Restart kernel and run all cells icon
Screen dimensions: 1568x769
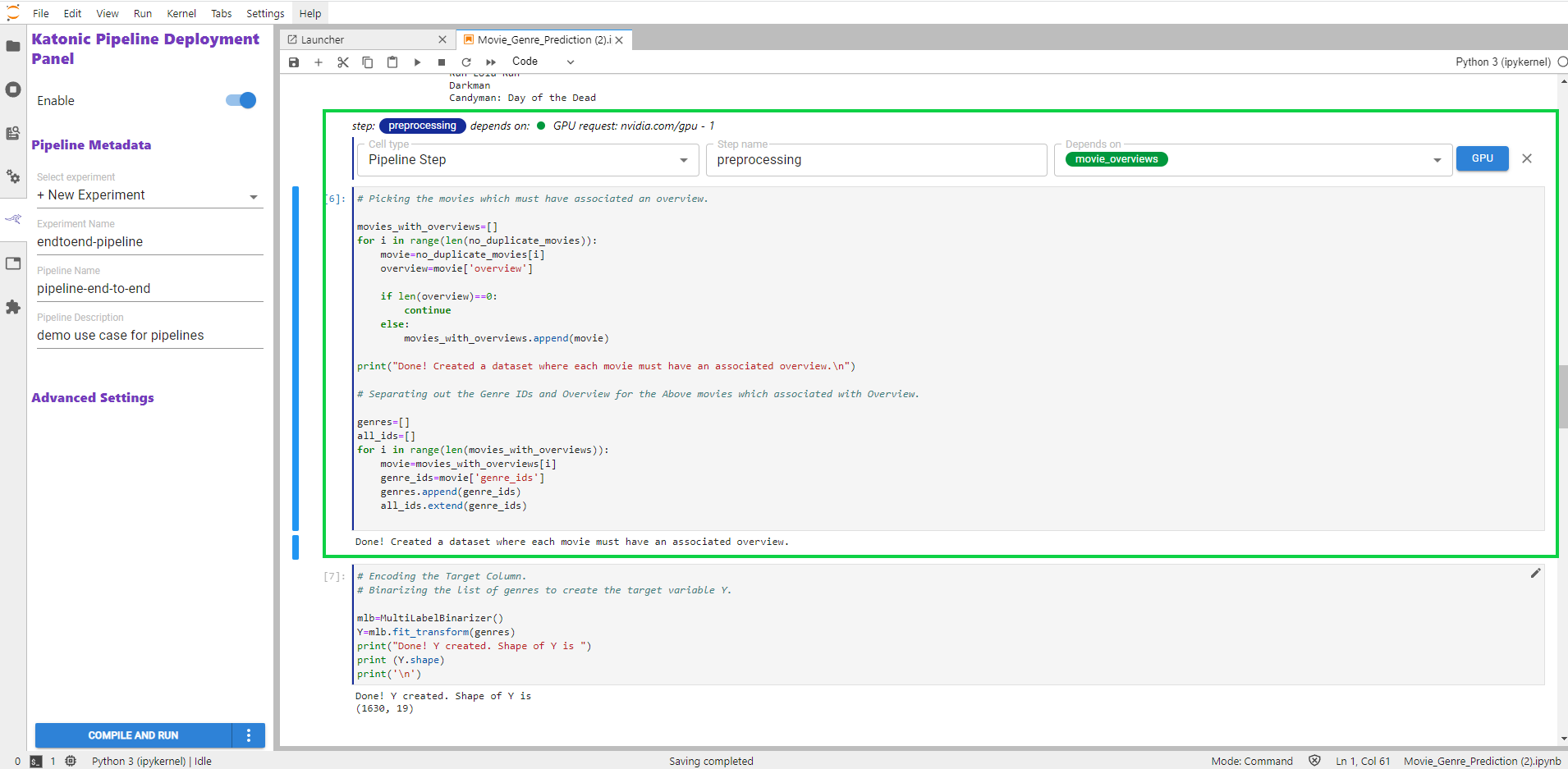point(491,62)
